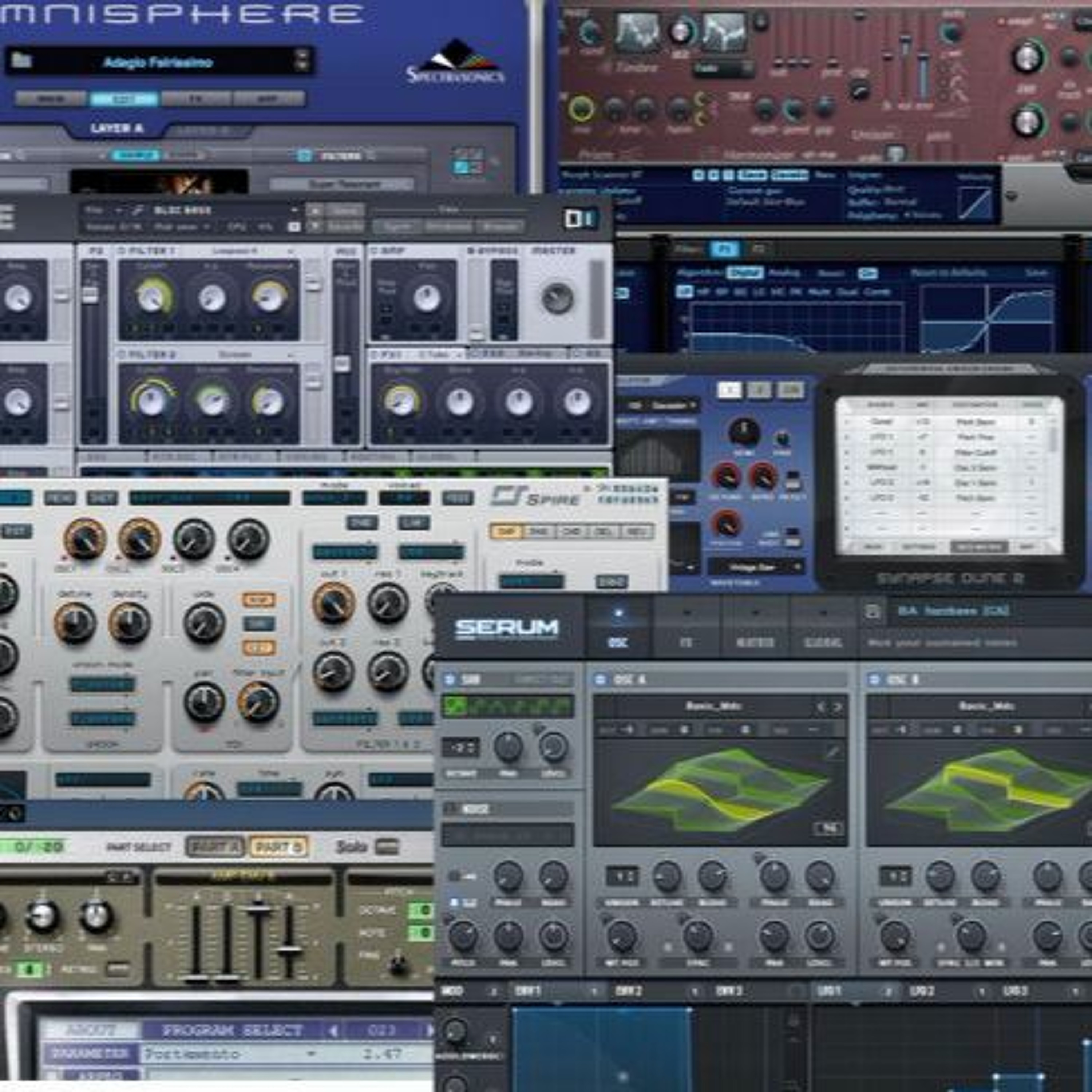Click Serum's save preset disk icon
Viewport: 1092px width, 1092px height.
pos(873,611)
